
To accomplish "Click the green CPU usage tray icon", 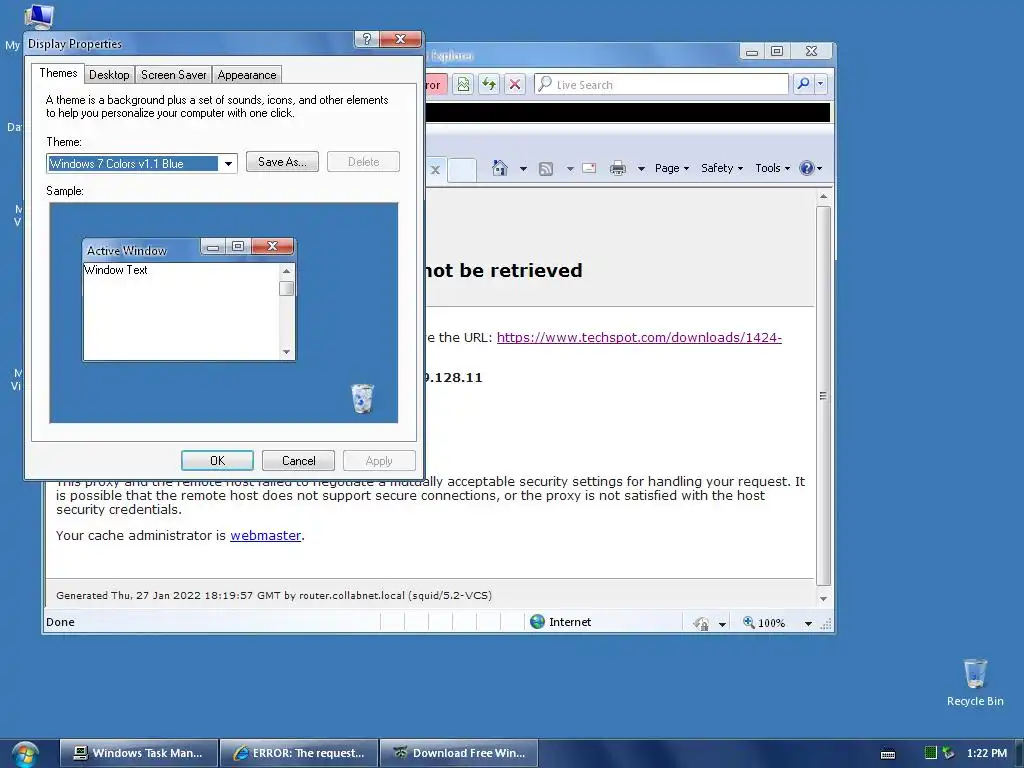I will (931, 753).
